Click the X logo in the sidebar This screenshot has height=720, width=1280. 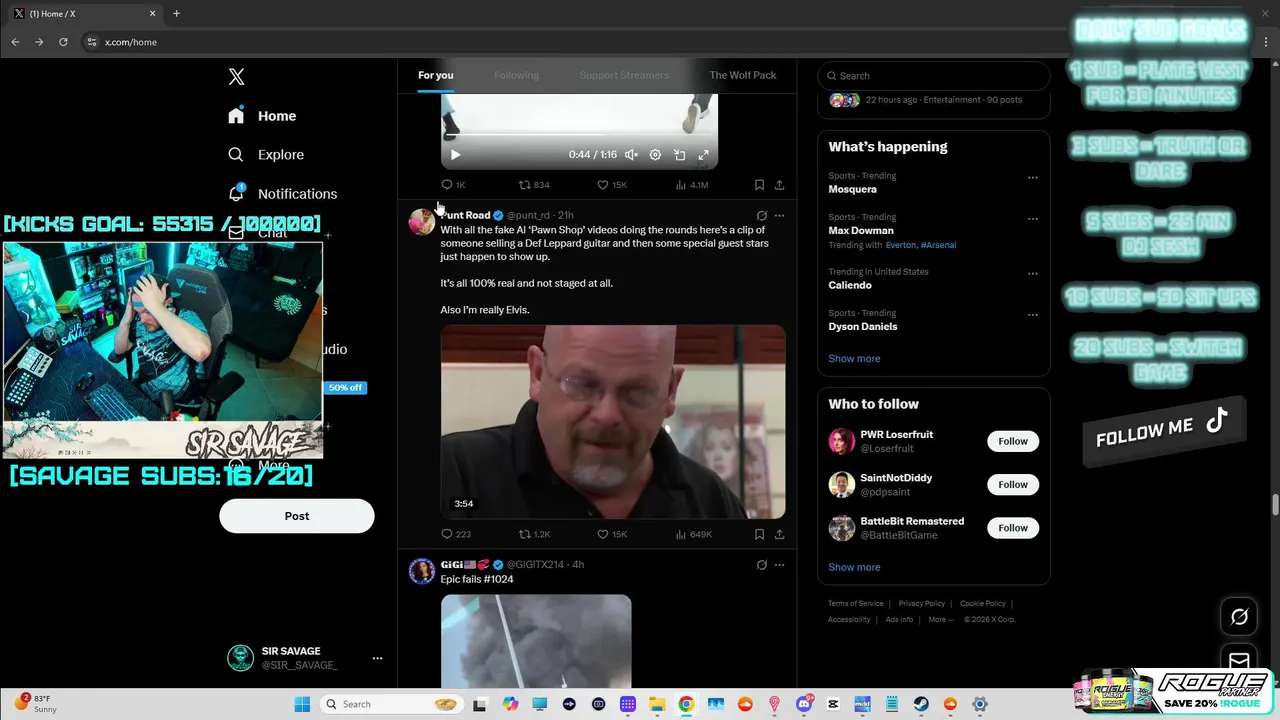click(236, 77)
